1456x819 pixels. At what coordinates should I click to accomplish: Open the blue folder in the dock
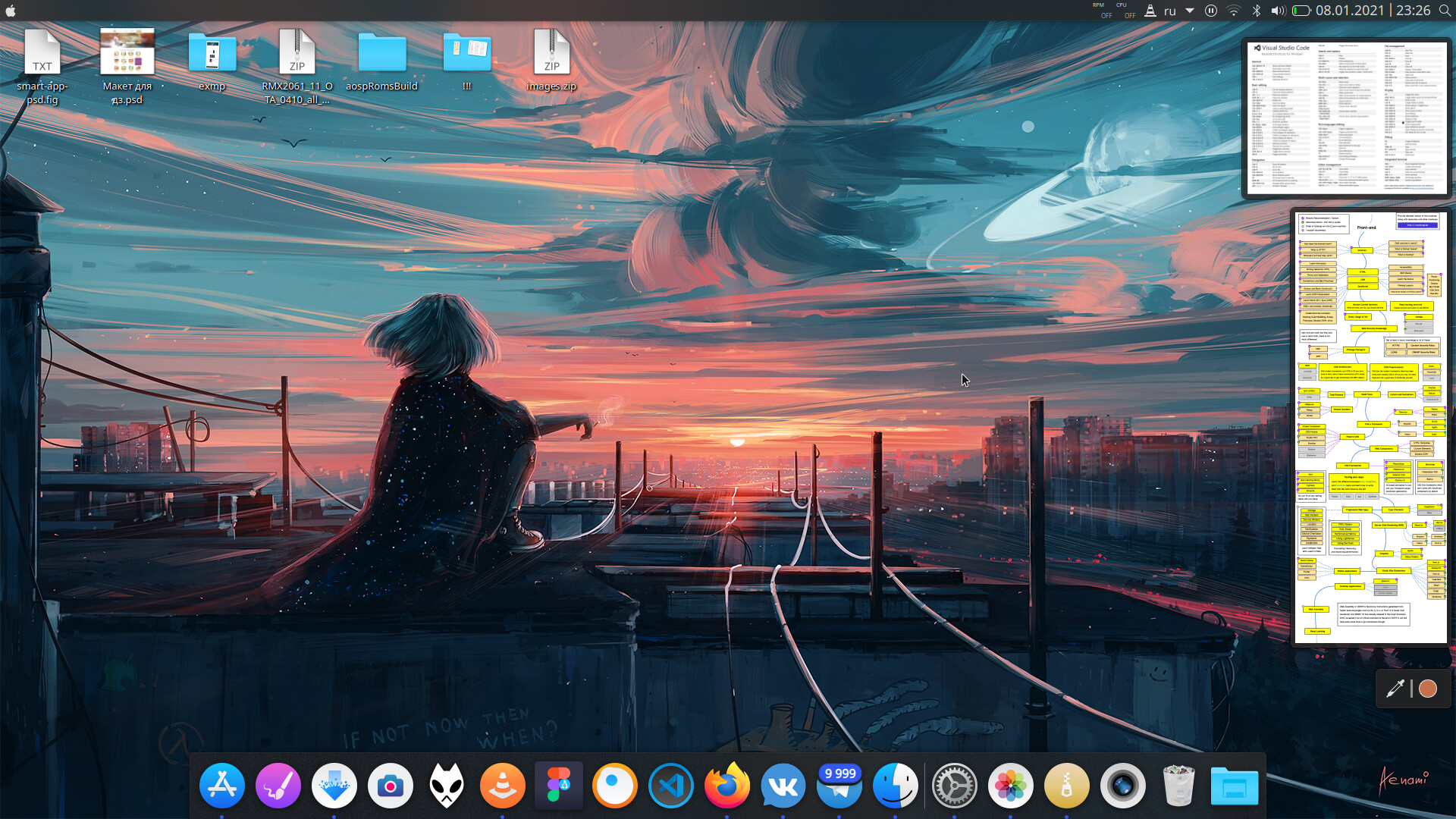click(1235, 786)
